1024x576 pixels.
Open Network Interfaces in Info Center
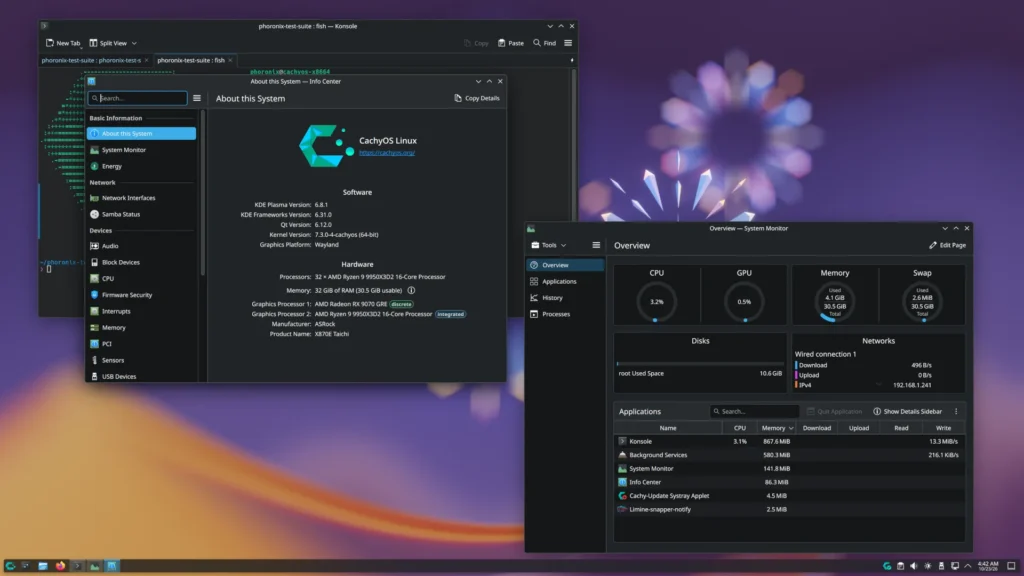pos(141,198)
